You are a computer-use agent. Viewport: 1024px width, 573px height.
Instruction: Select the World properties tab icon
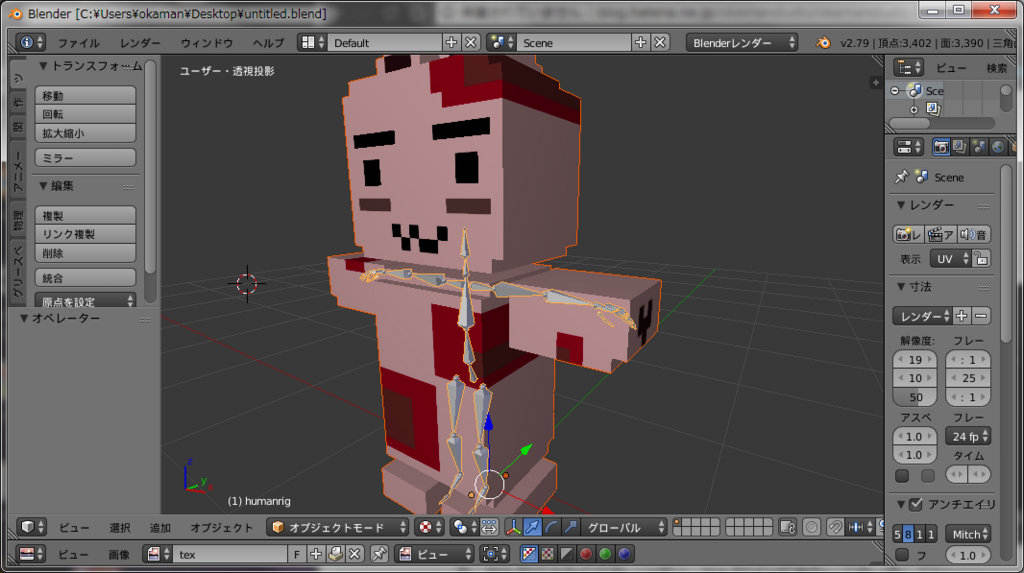998,147
